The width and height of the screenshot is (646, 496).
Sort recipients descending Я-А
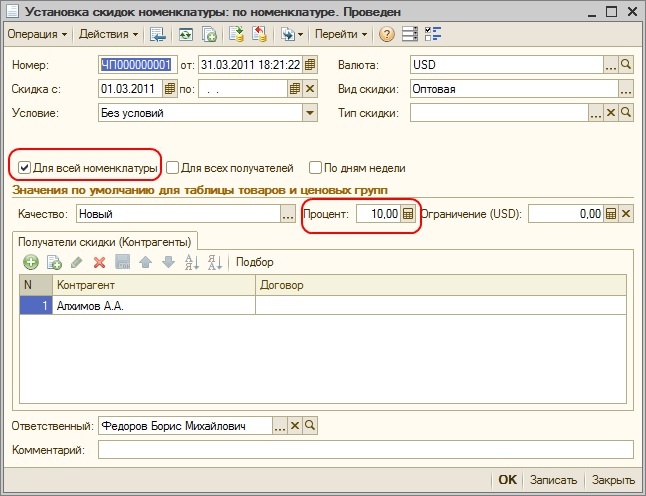[x=215, y=262]
